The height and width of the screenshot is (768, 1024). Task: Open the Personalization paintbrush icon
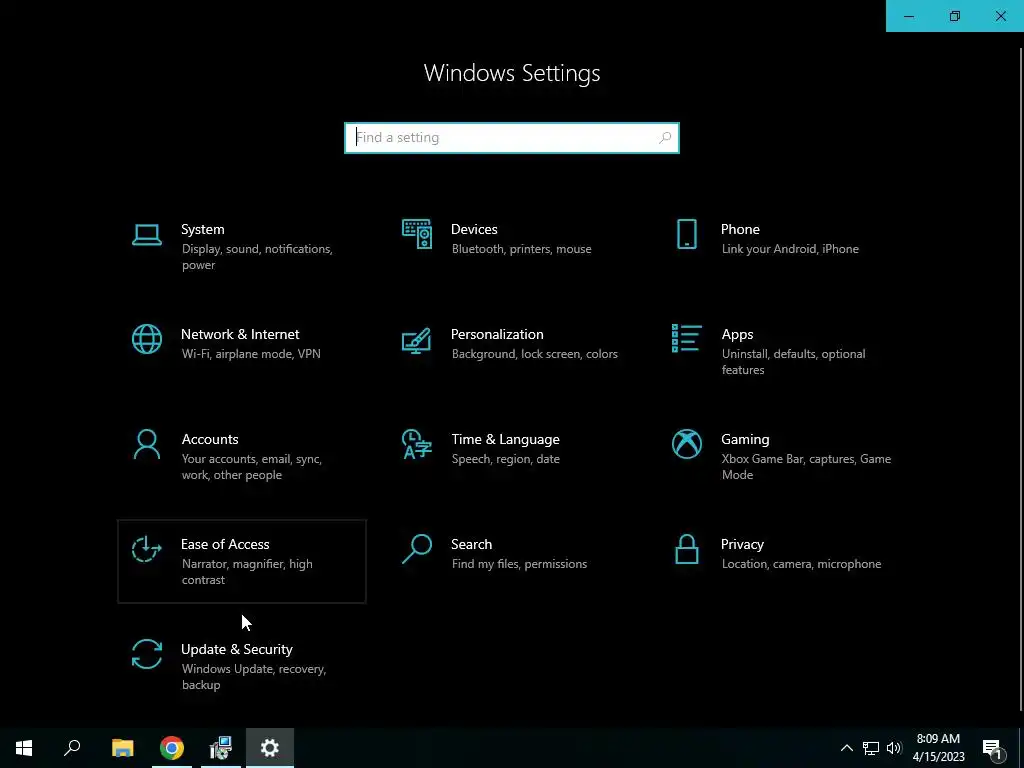tap(417, 340)
